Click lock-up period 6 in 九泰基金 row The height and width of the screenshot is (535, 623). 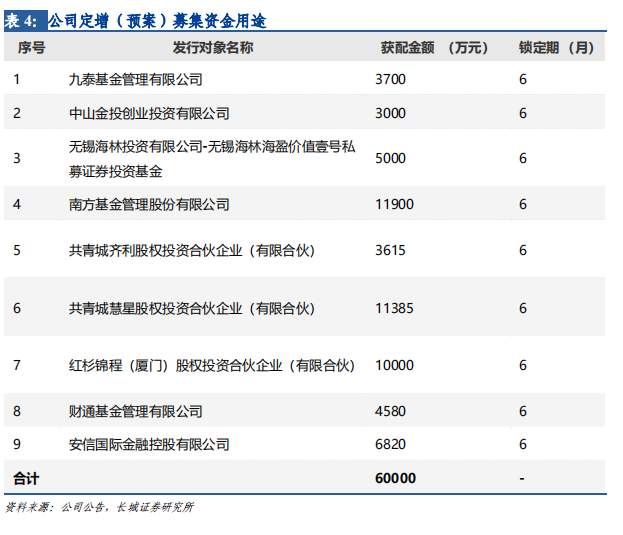(523, 79)
